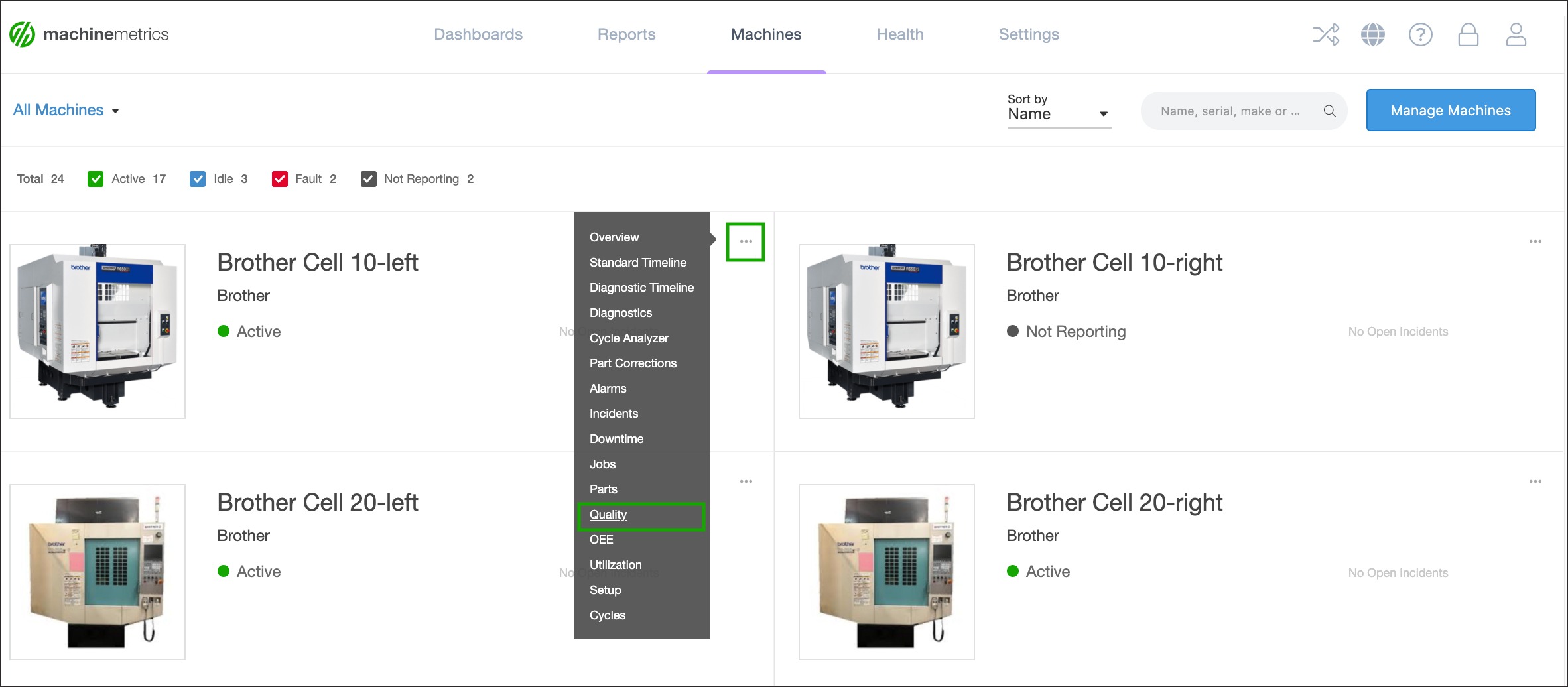Open the user profile icon
The image size is (1568, 687).
1516,34
